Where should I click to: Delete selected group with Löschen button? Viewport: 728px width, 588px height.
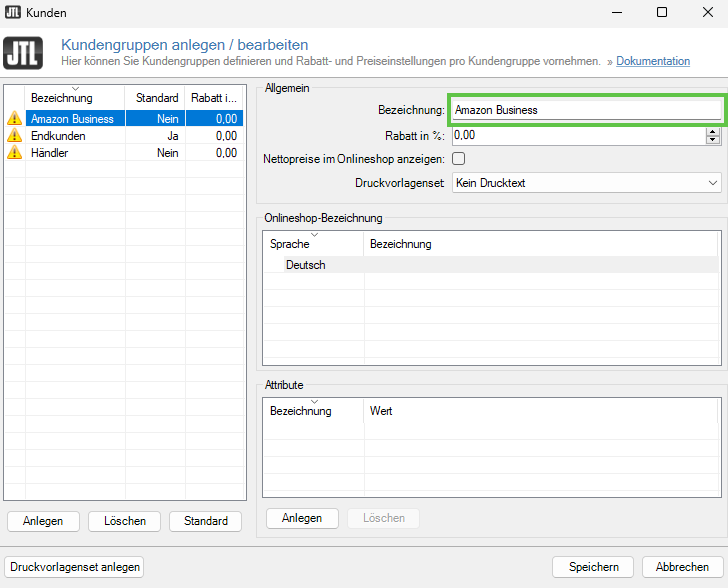124,521
